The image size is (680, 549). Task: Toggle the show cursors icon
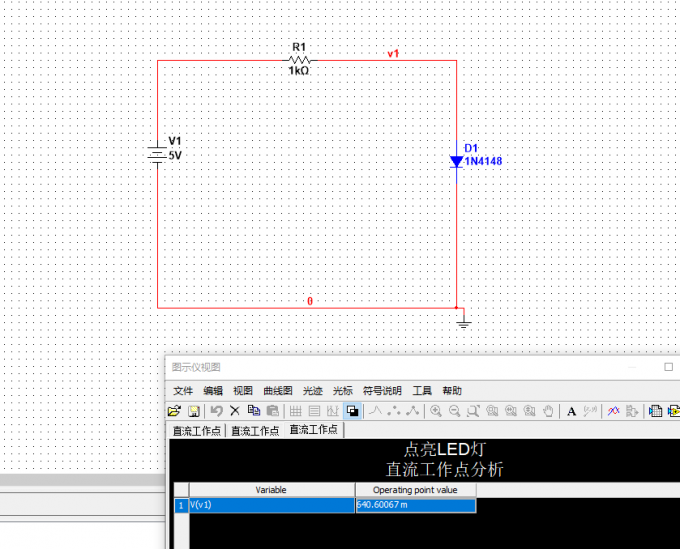333,411
